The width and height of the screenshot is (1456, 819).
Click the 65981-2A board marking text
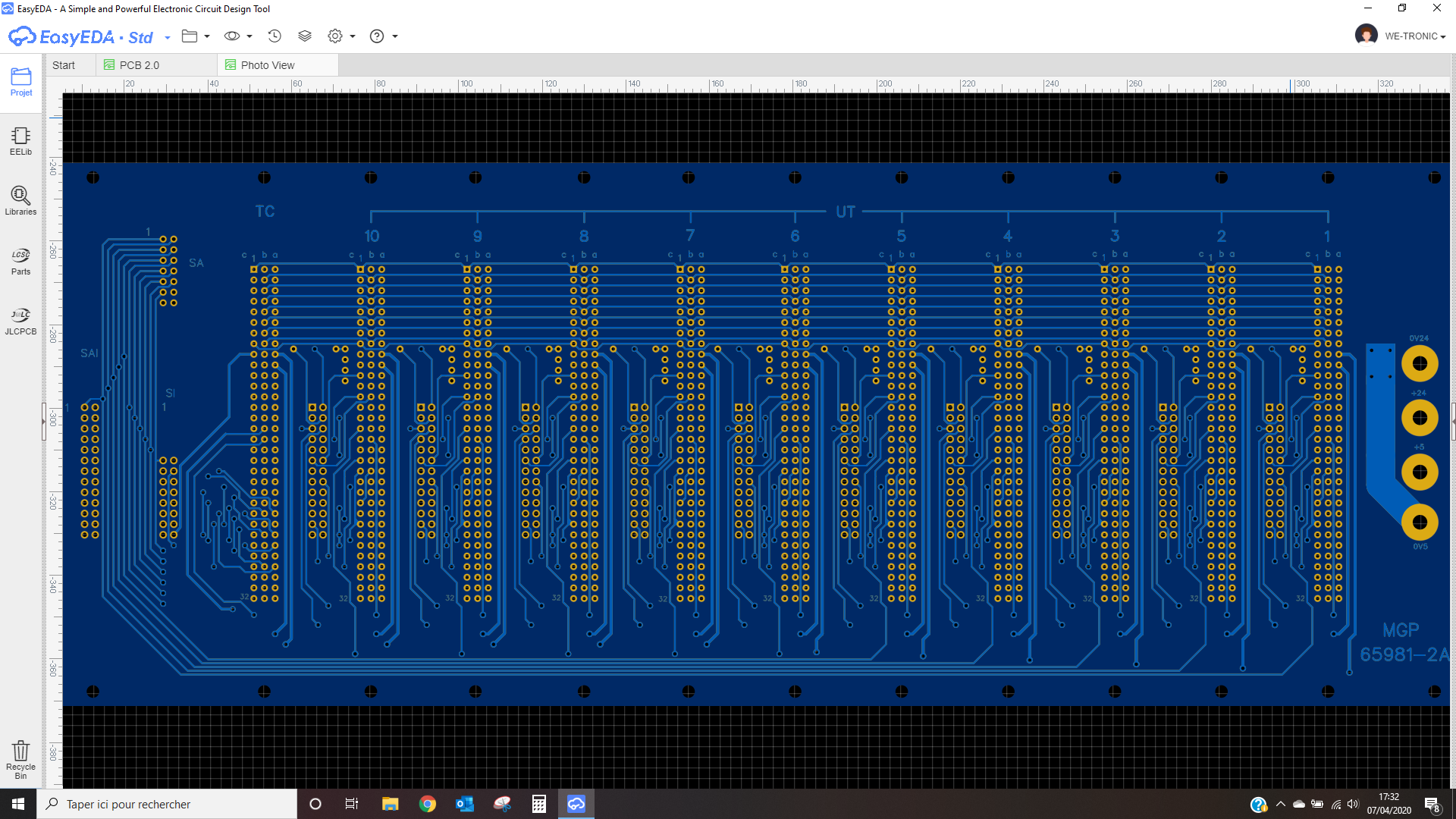[x=1404, y=654]
